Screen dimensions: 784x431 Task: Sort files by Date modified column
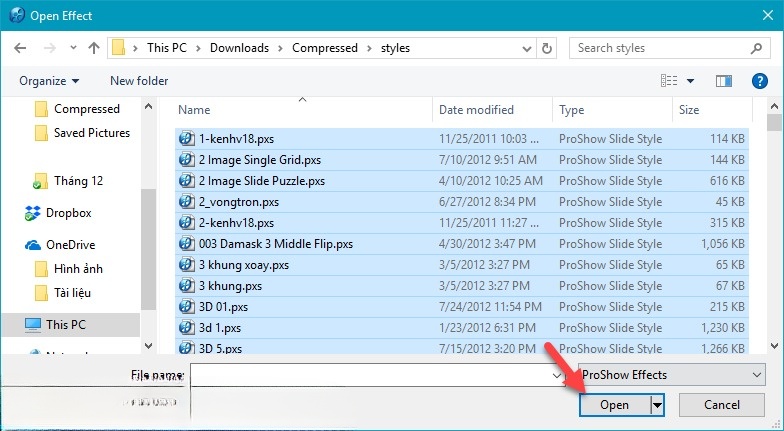(x=476, y=110)
